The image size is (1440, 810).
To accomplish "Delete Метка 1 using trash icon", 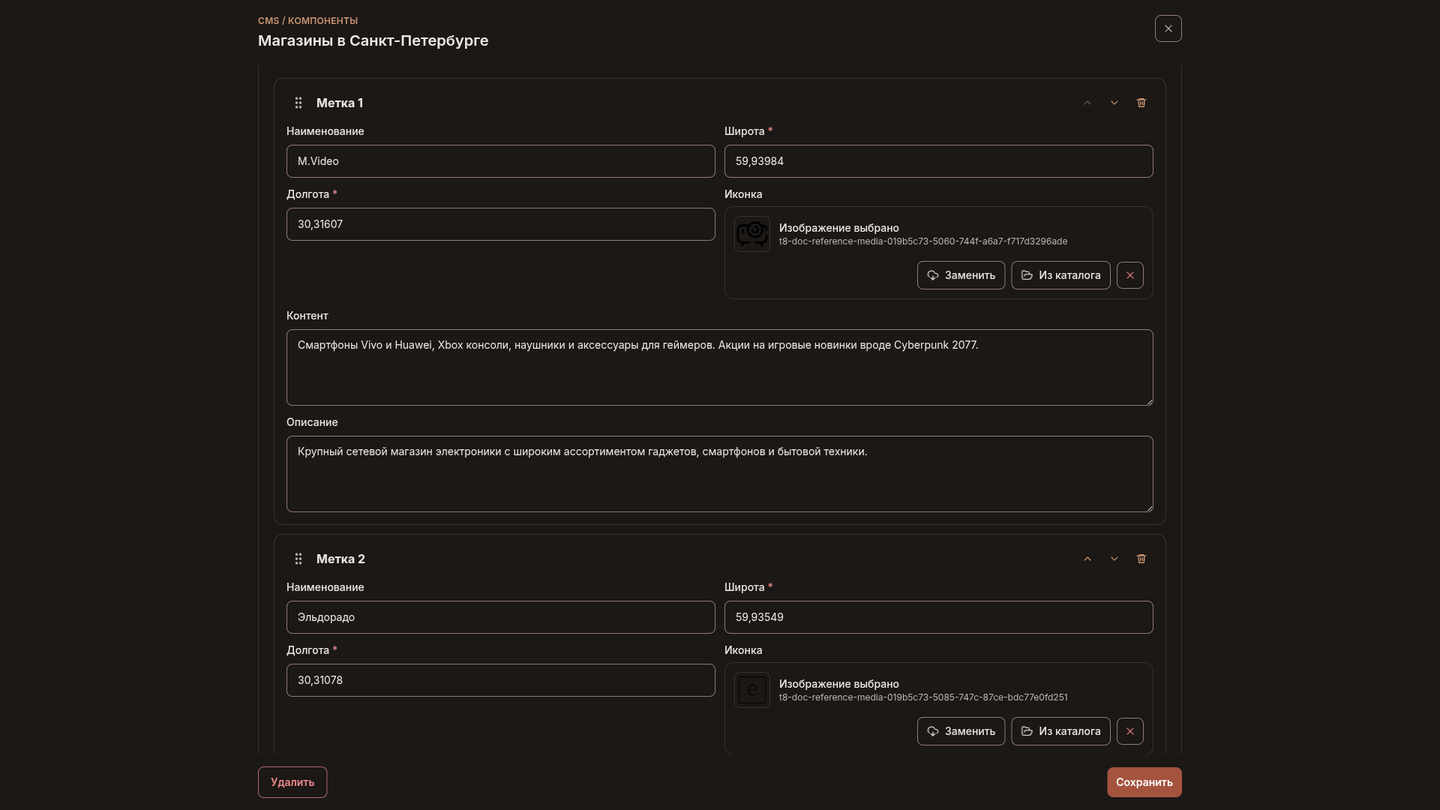I will point(1141,103).
